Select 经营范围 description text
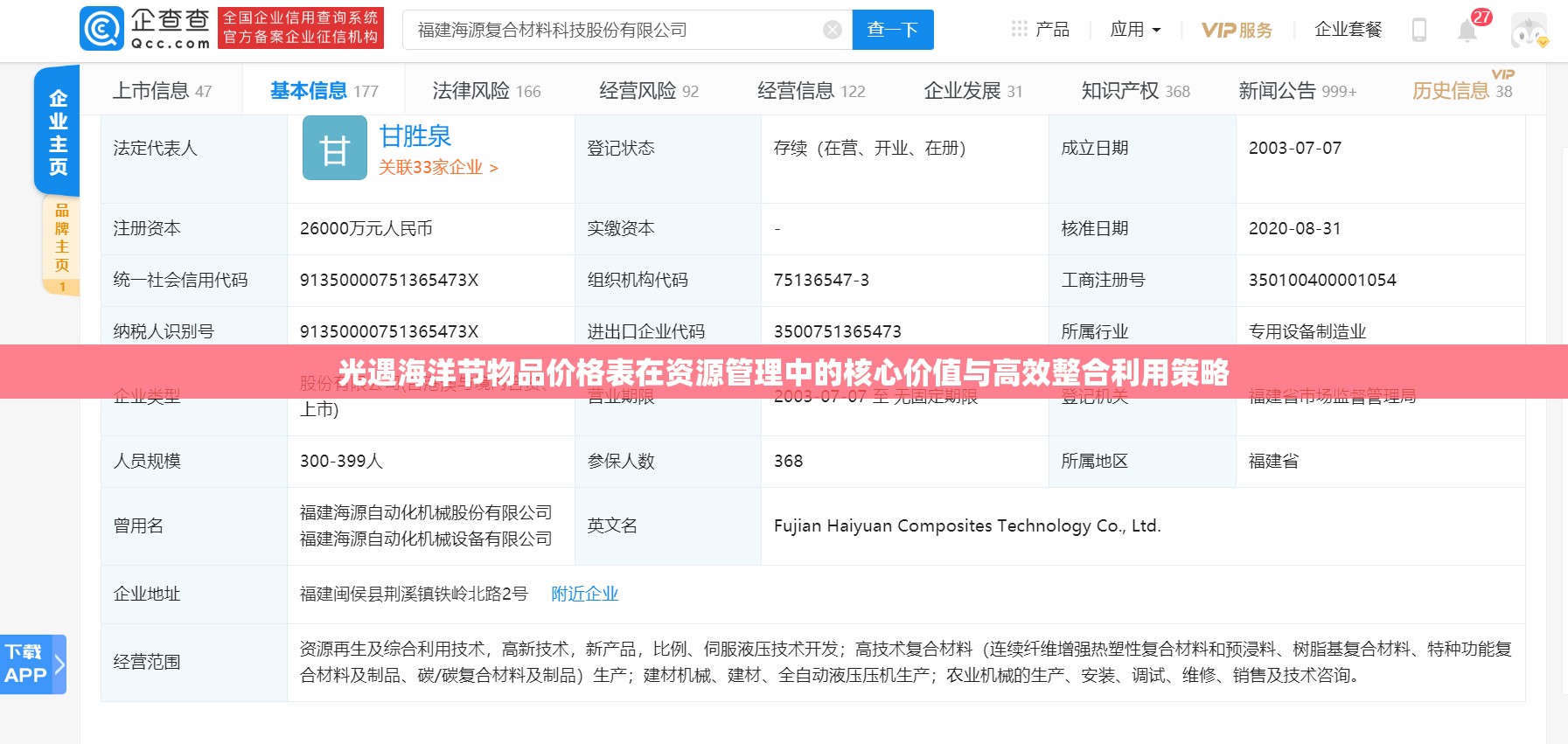The height and width of the screenshot is (744, 1568). point(906,662)
